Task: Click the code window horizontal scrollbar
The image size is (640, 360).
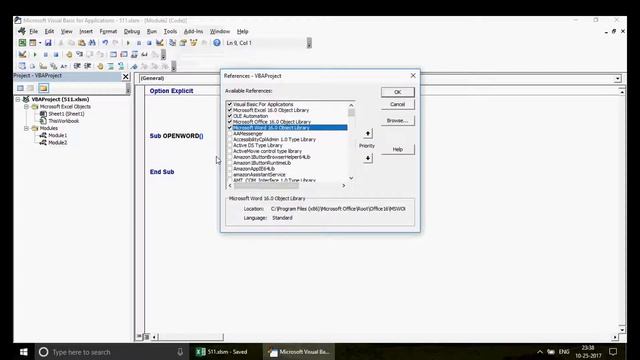Action: point(191,337)
